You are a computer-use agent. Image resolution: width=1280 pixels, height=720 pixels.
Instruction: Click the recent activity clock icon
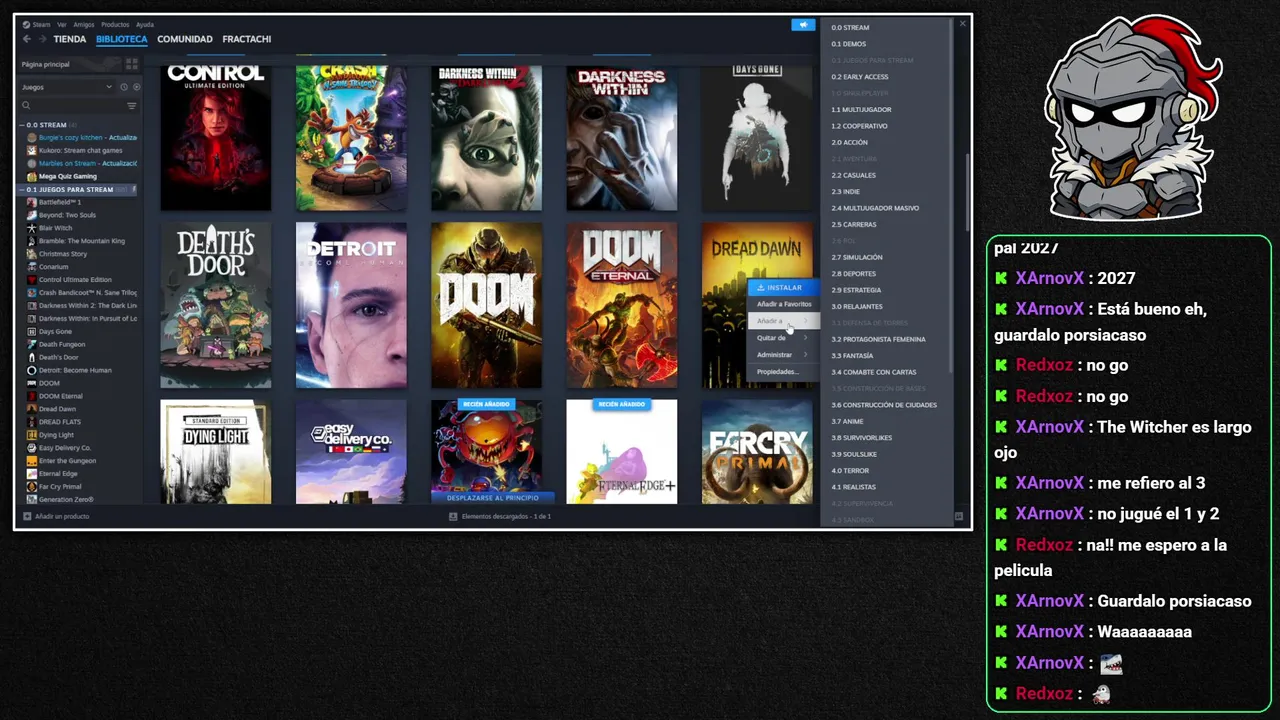[124, 87]
